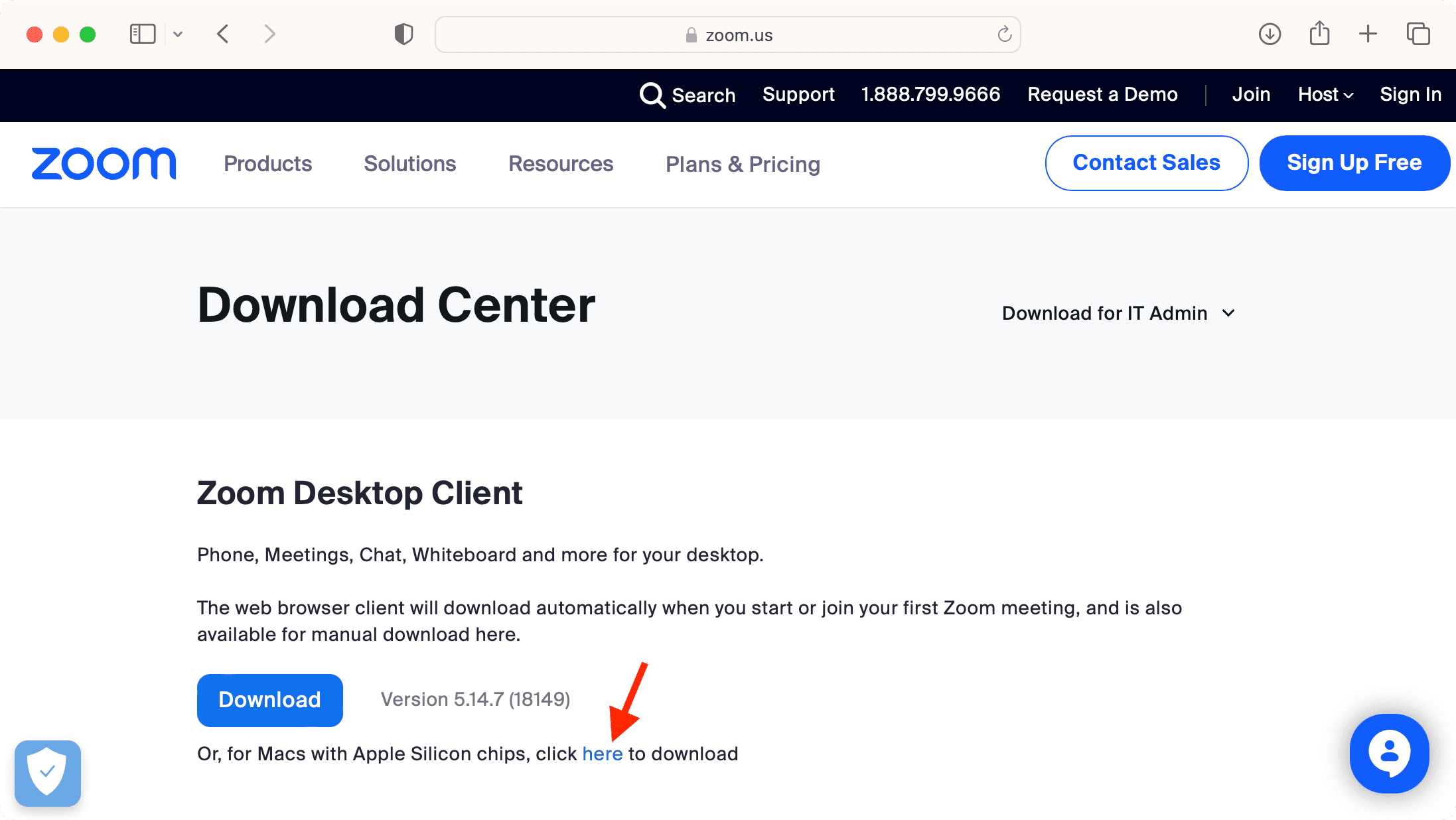Image resolution: width=1456 pixels, height=820 pixels.
Task: Close the Safari window red button
Action: 35,34
